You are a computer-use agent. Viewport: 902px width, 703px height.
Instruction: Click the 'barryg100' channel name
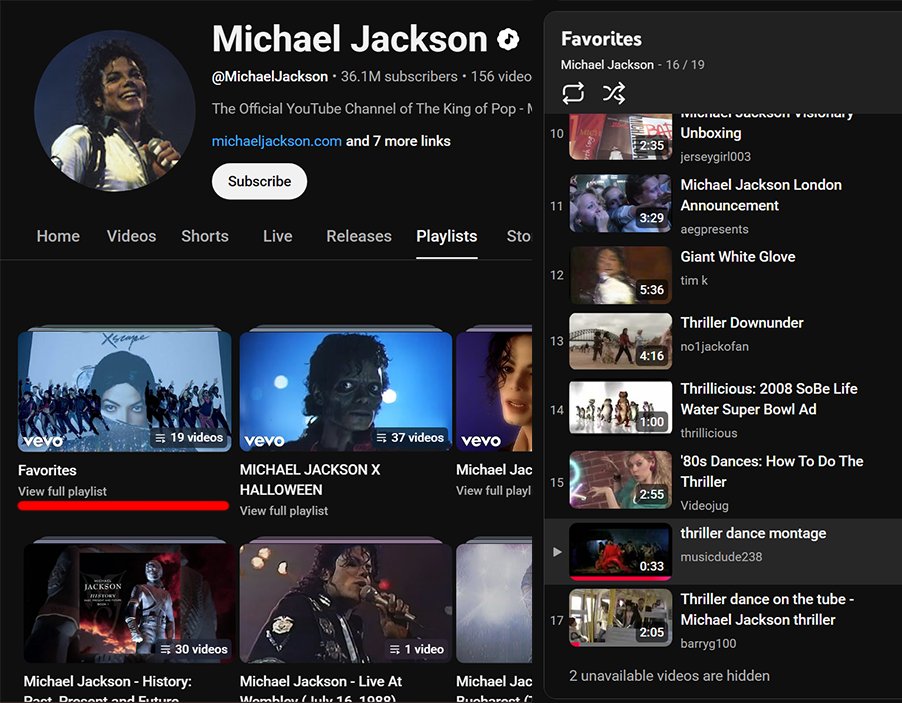708,644
